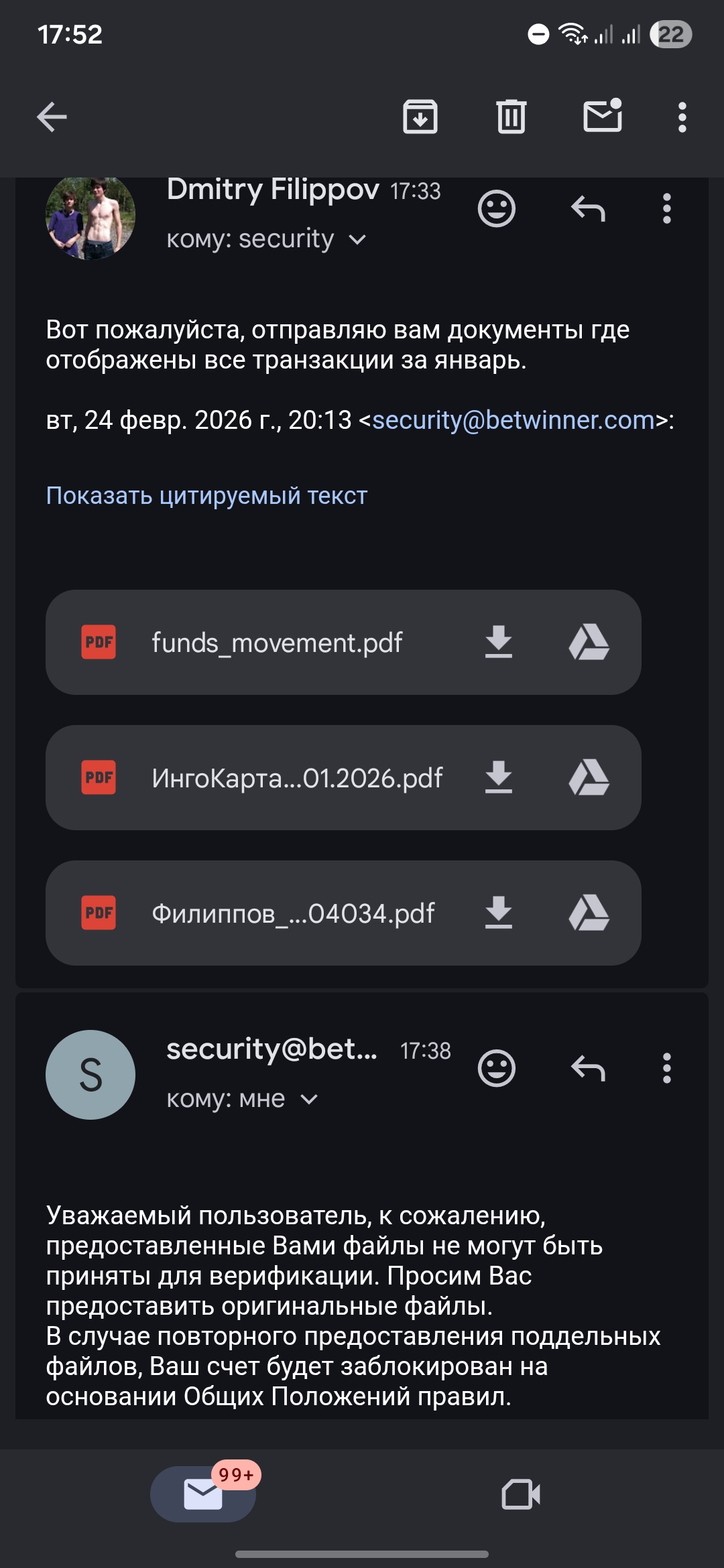Open more options for Dmitry Filippov's message
The height and width of the screenshot is (1568, 724).
[x=666, y=209]
